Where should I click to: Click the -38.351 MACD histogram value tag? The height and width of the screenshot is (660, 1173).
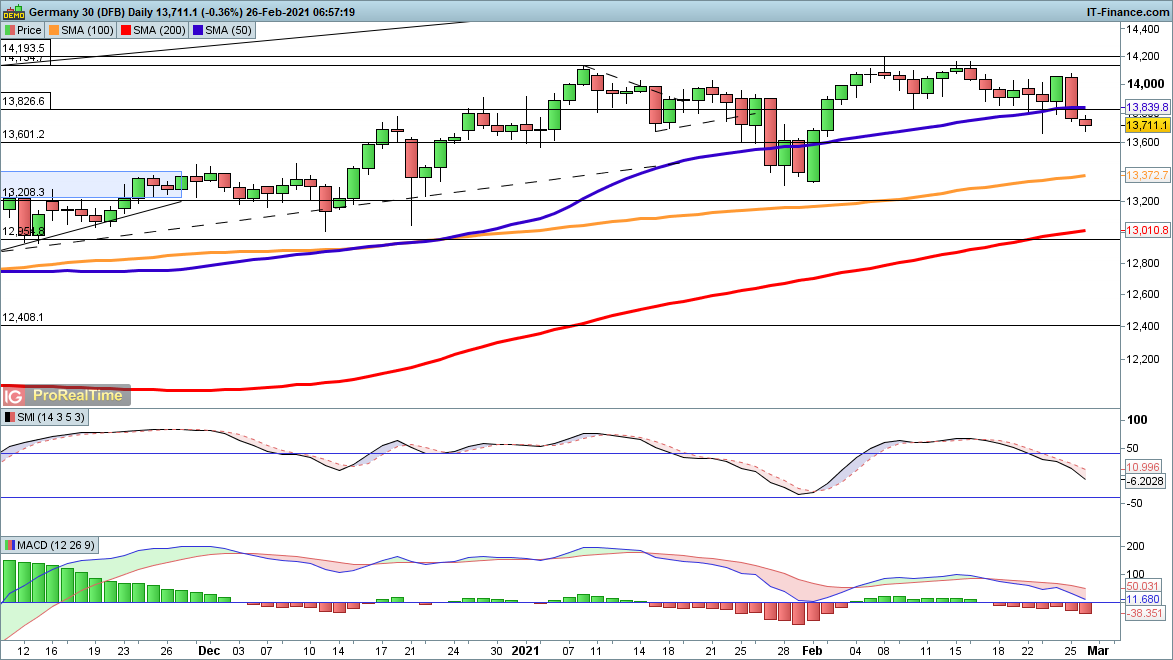click(1145, 613)
